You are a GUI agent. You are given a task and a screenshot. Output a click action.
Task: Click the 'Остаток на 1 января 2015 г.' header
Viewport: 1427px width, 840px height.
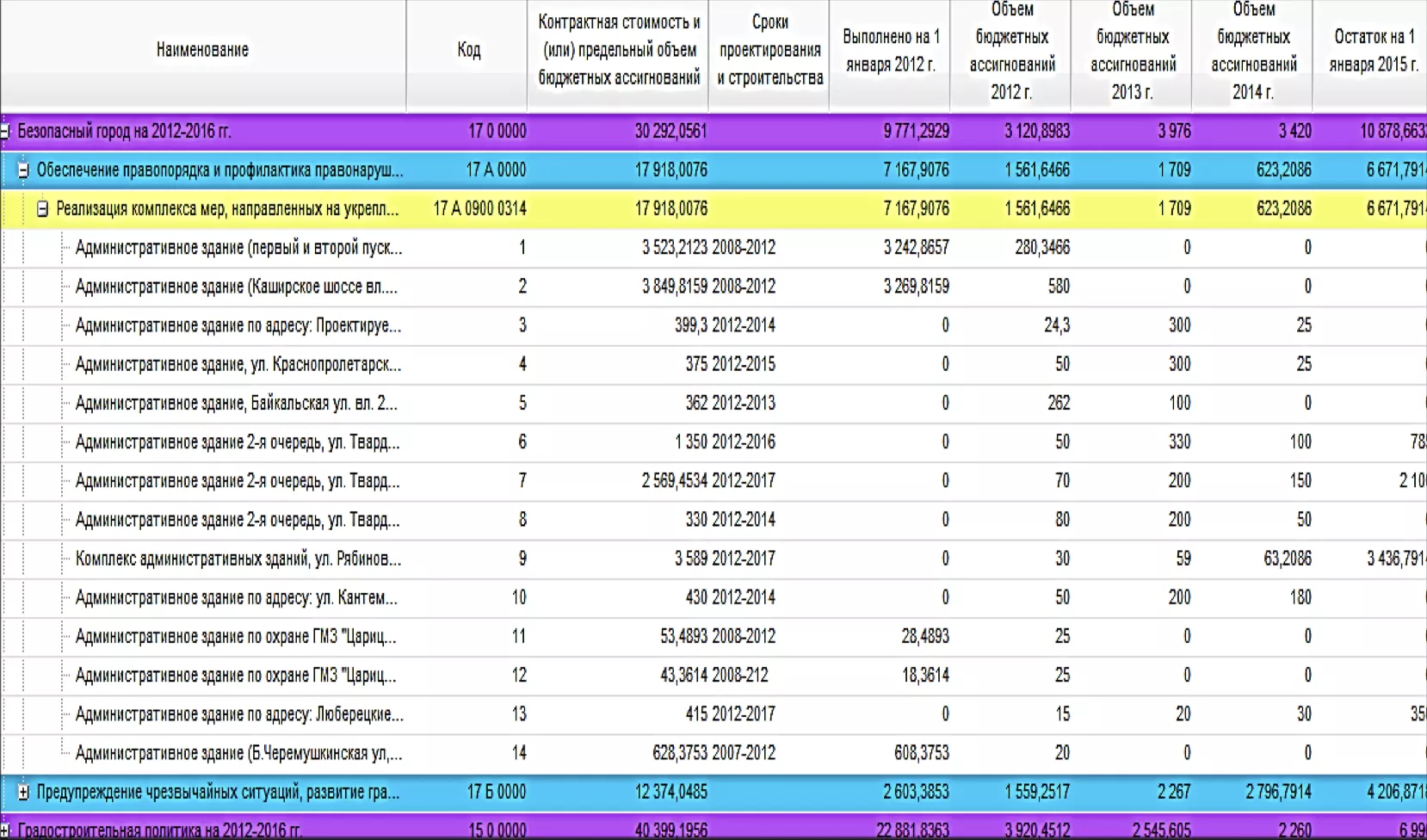click(x=1373, y=50)
